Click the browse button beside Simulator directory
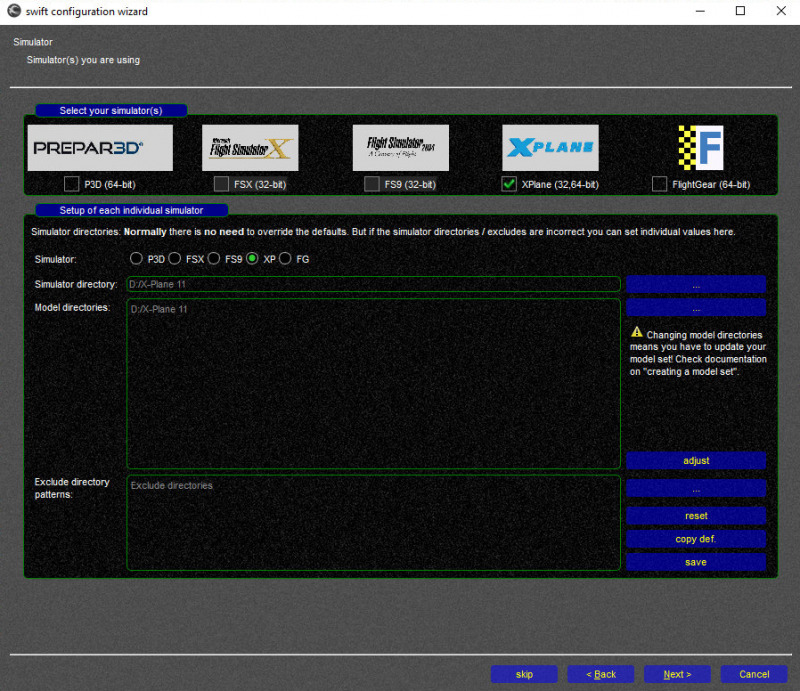Viewport: 800px width, 691px height. [x=696, y=285]
